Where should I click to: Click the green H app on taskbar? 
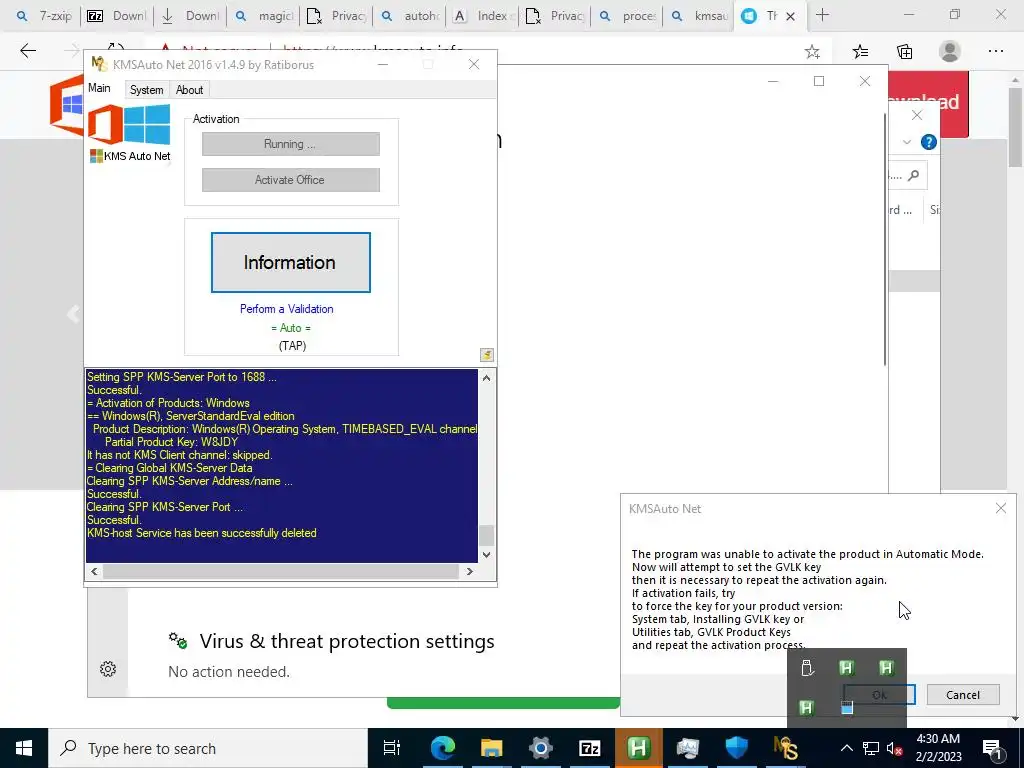638,748
